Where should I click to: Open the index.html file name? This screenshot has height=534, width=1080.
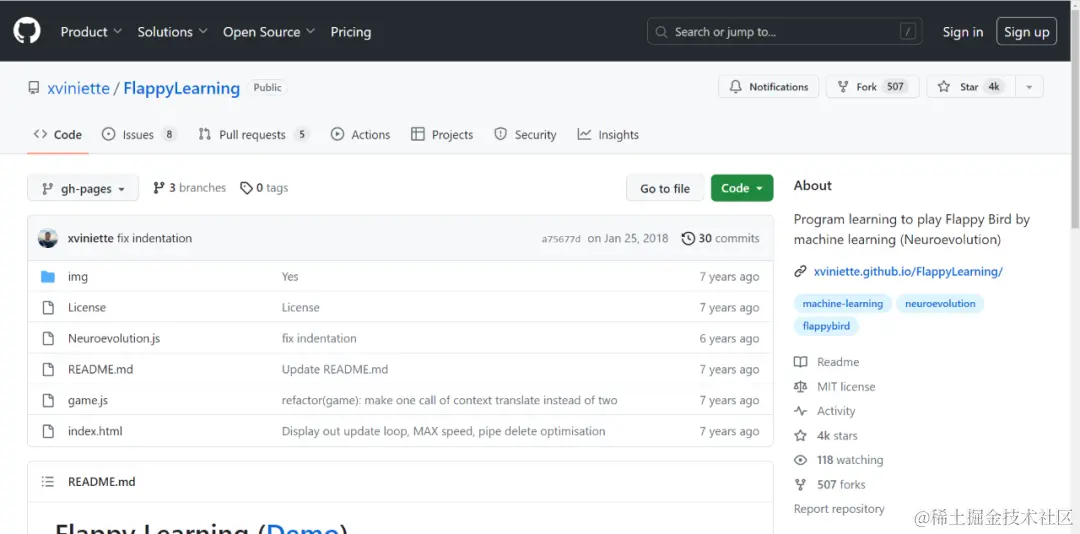coord(95,431)
